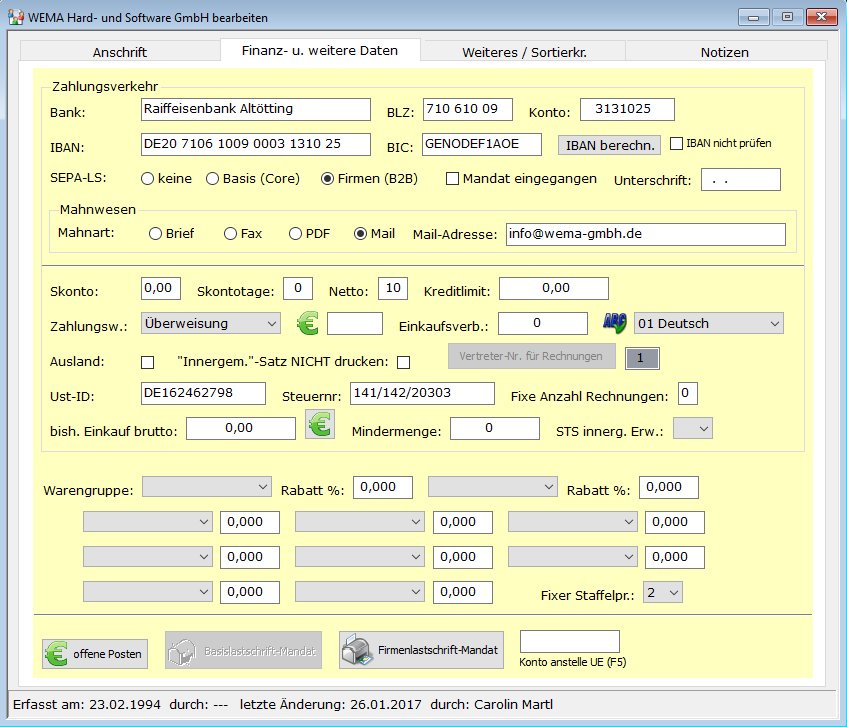Select the Brief Mahnart radio option
This screenshot has height=727, width=847.
click(x=155, y=234)
